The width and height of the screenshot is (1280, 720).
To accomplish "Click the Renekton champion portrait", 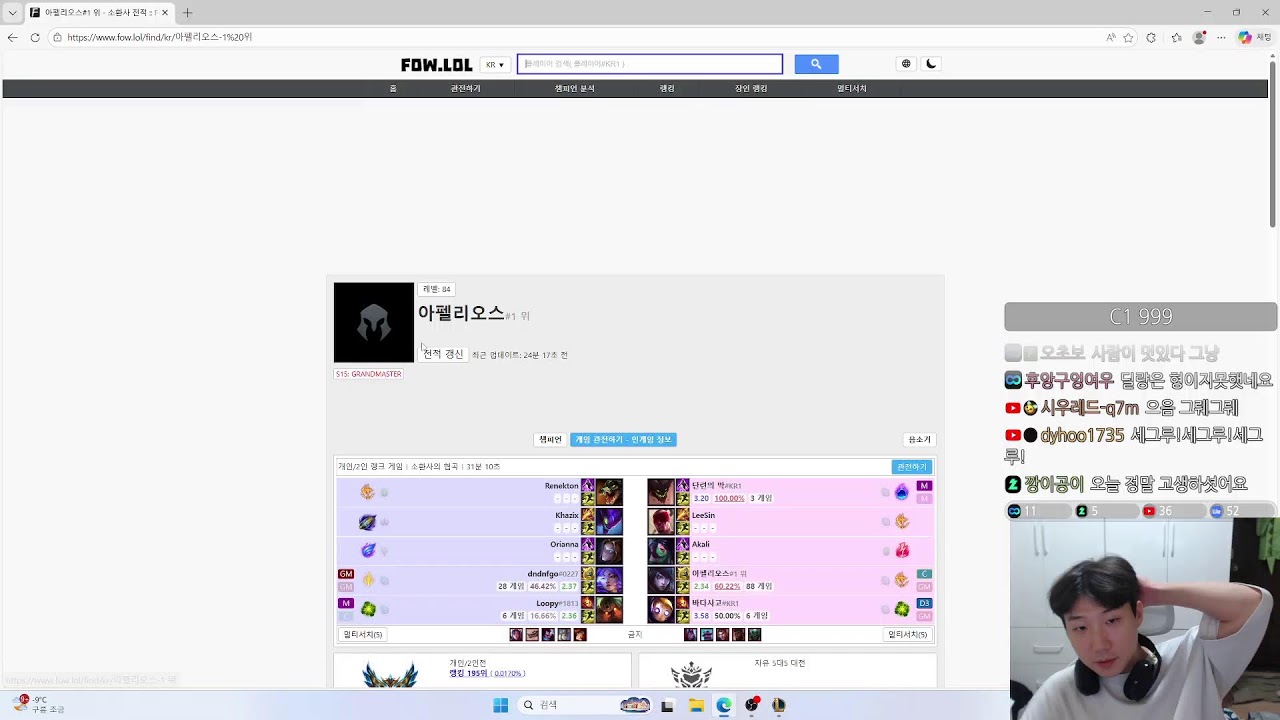I will pyautogui.click(x=609, y=492).
